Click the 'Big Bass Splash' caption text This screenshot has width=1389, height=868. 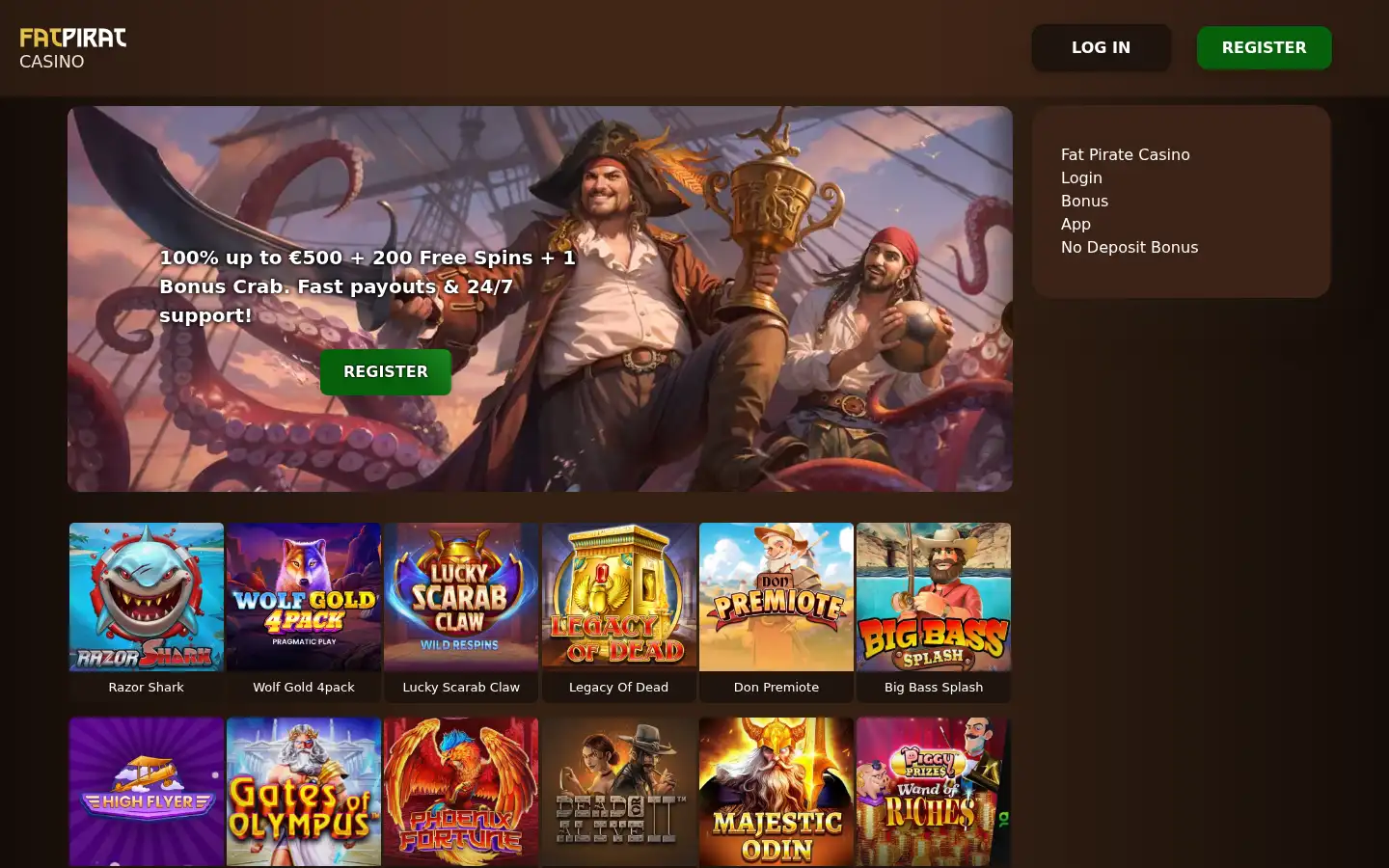[x=934, y=688]
